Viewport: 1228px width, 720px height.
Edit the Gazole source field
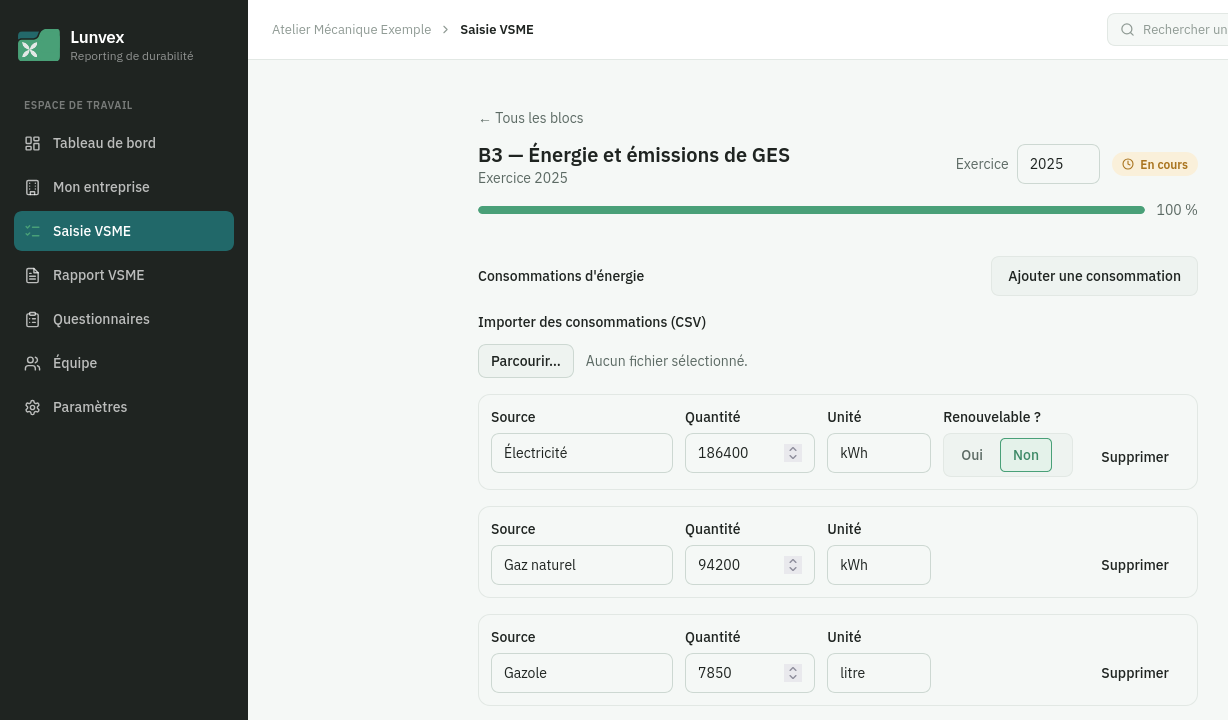(x=582, y=673)
